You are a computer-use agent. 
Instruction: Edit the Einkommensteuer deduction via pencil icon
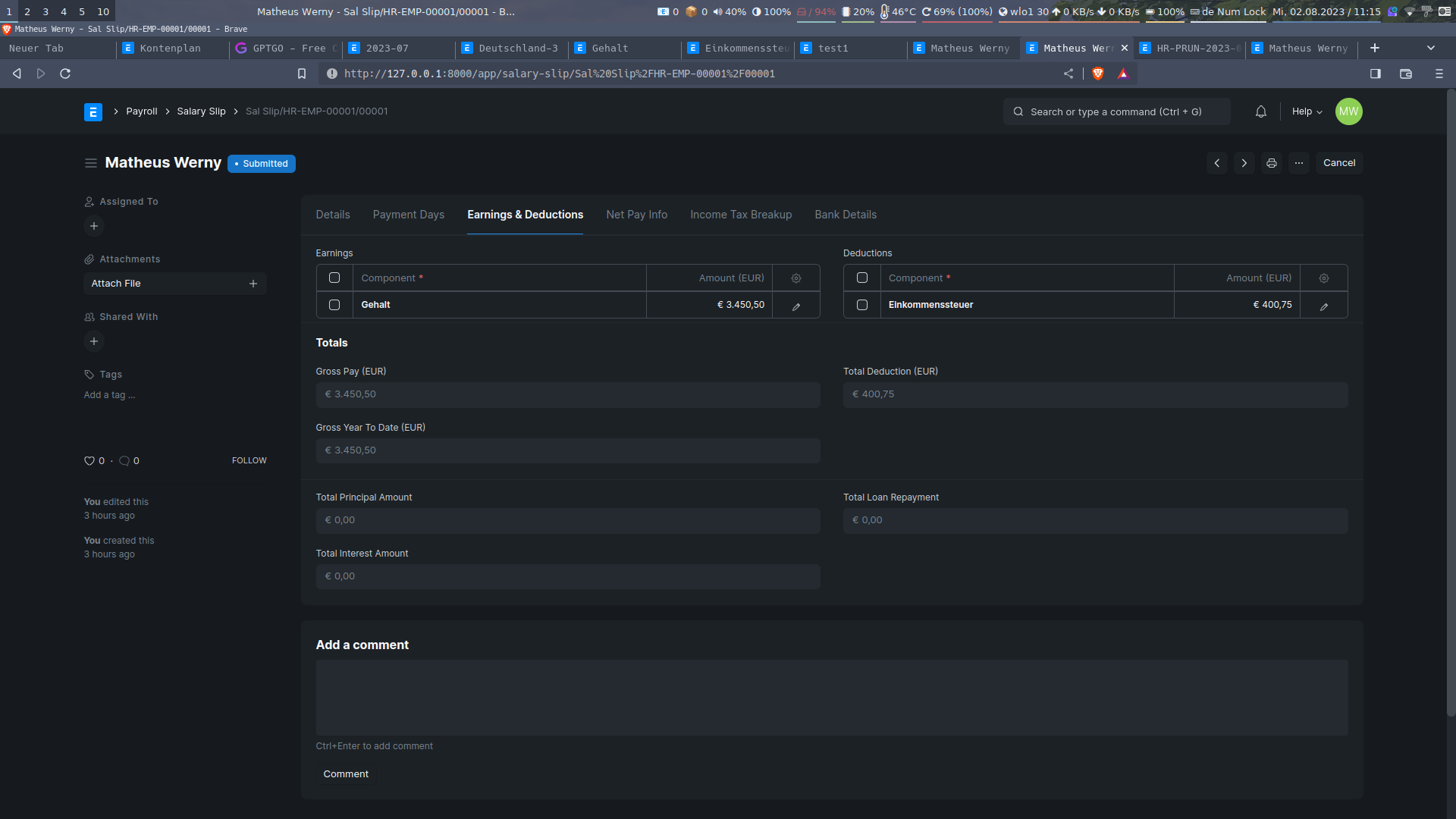coord(1323,306)
